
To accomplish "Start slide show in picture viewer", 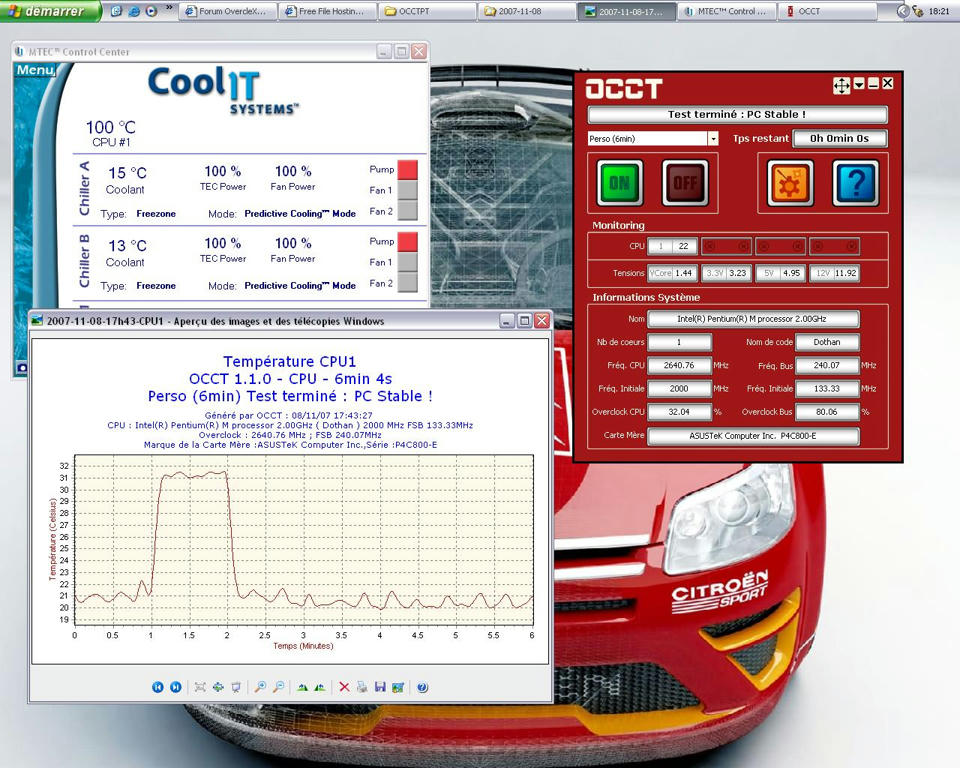I will [x=236, y=687].
